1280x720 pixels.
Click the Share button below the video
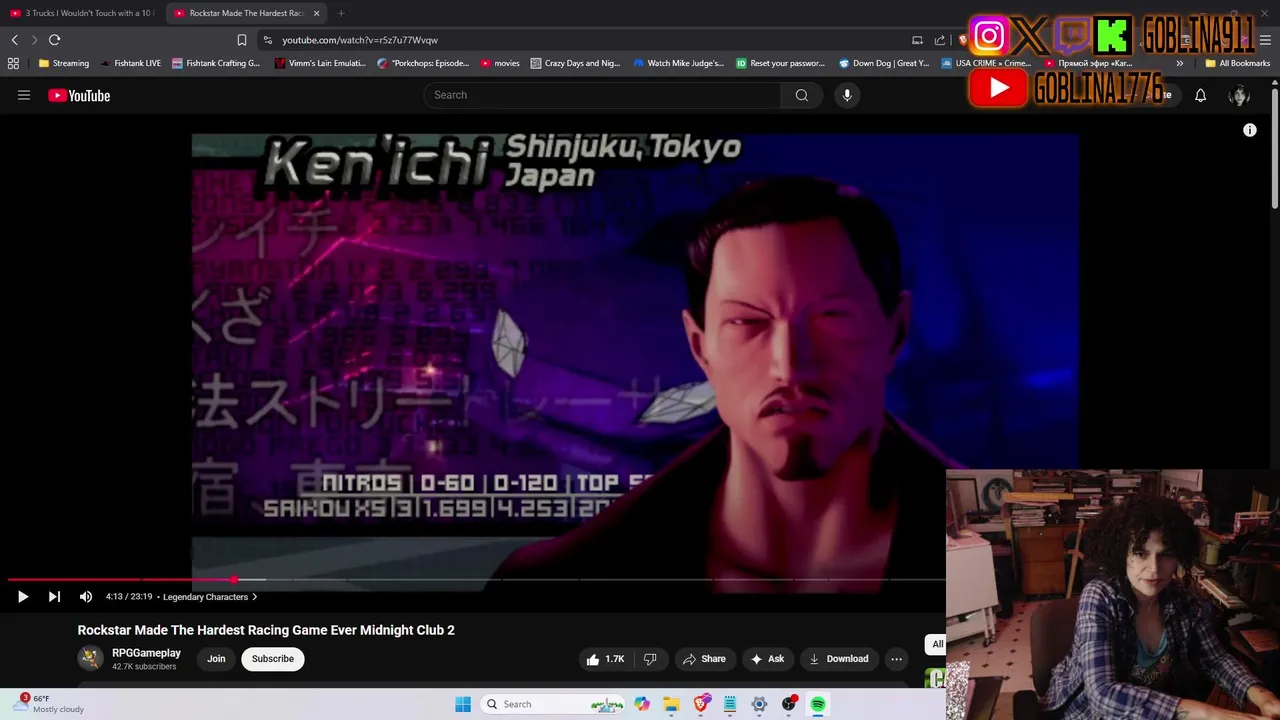704,659
